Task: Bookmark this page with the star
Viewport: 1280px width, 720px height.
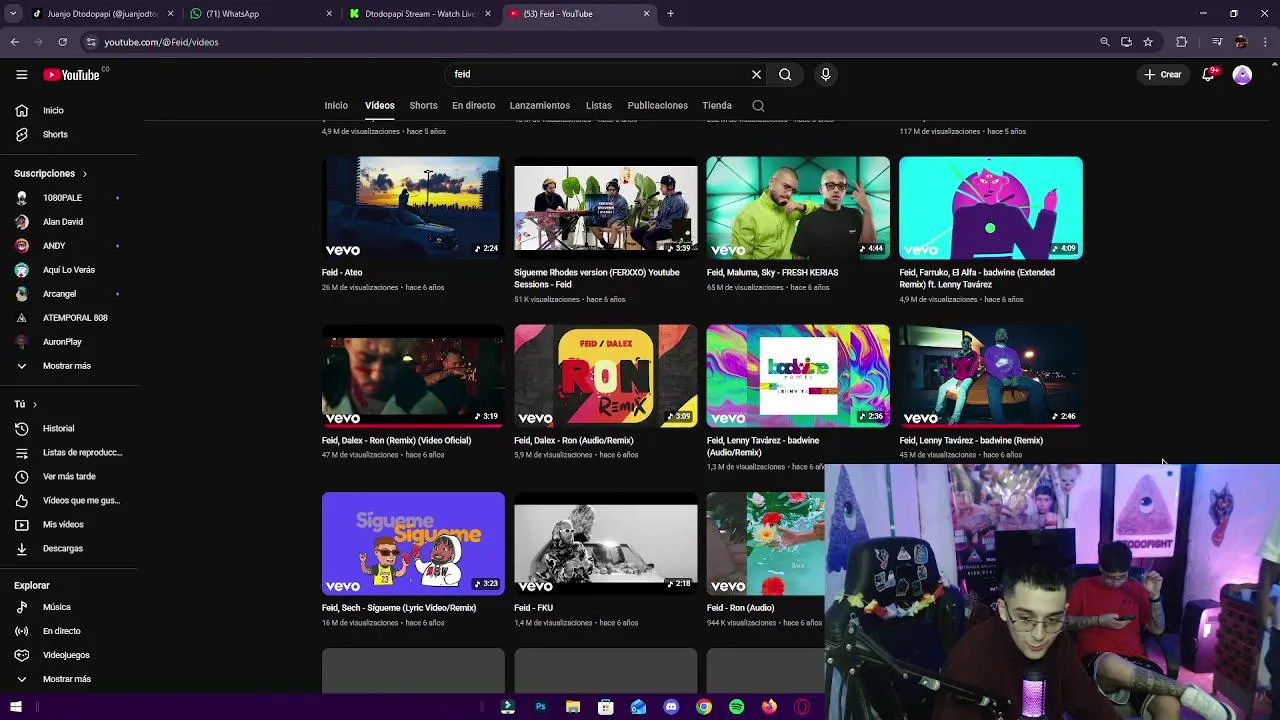Action: point(1148,42)
